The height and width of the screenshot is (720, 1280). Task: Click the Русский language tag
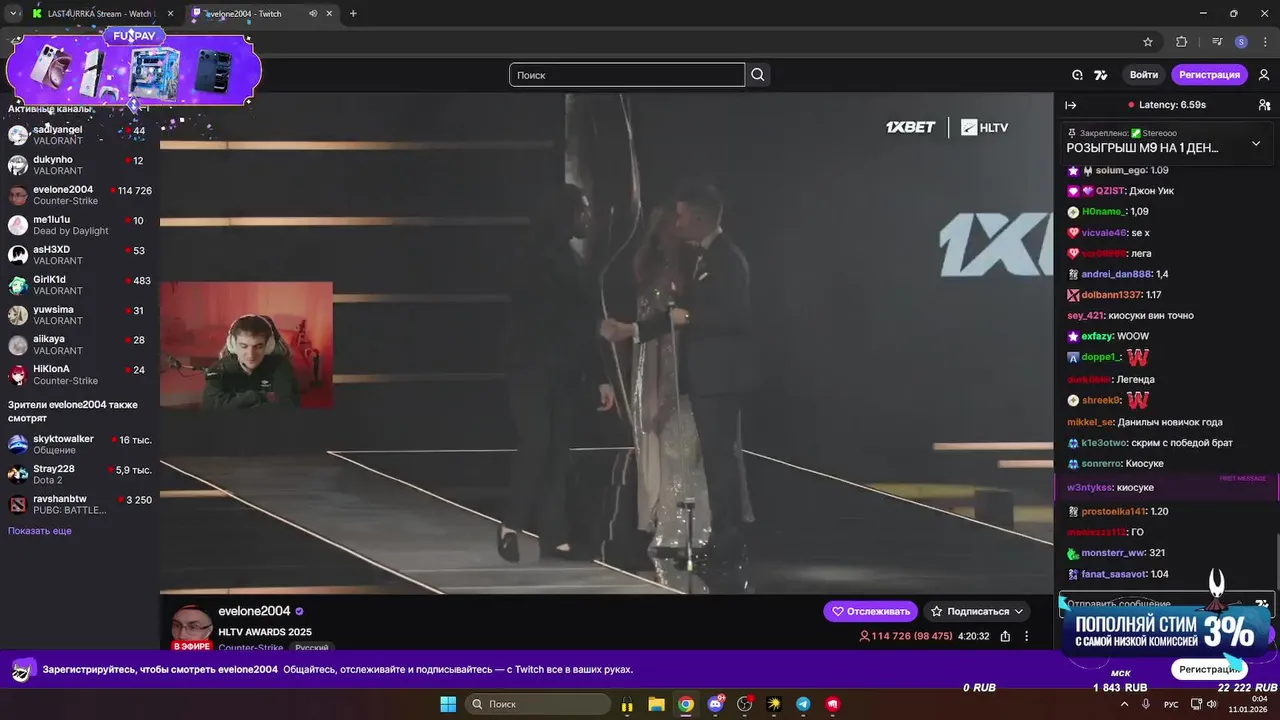[312, 648]
